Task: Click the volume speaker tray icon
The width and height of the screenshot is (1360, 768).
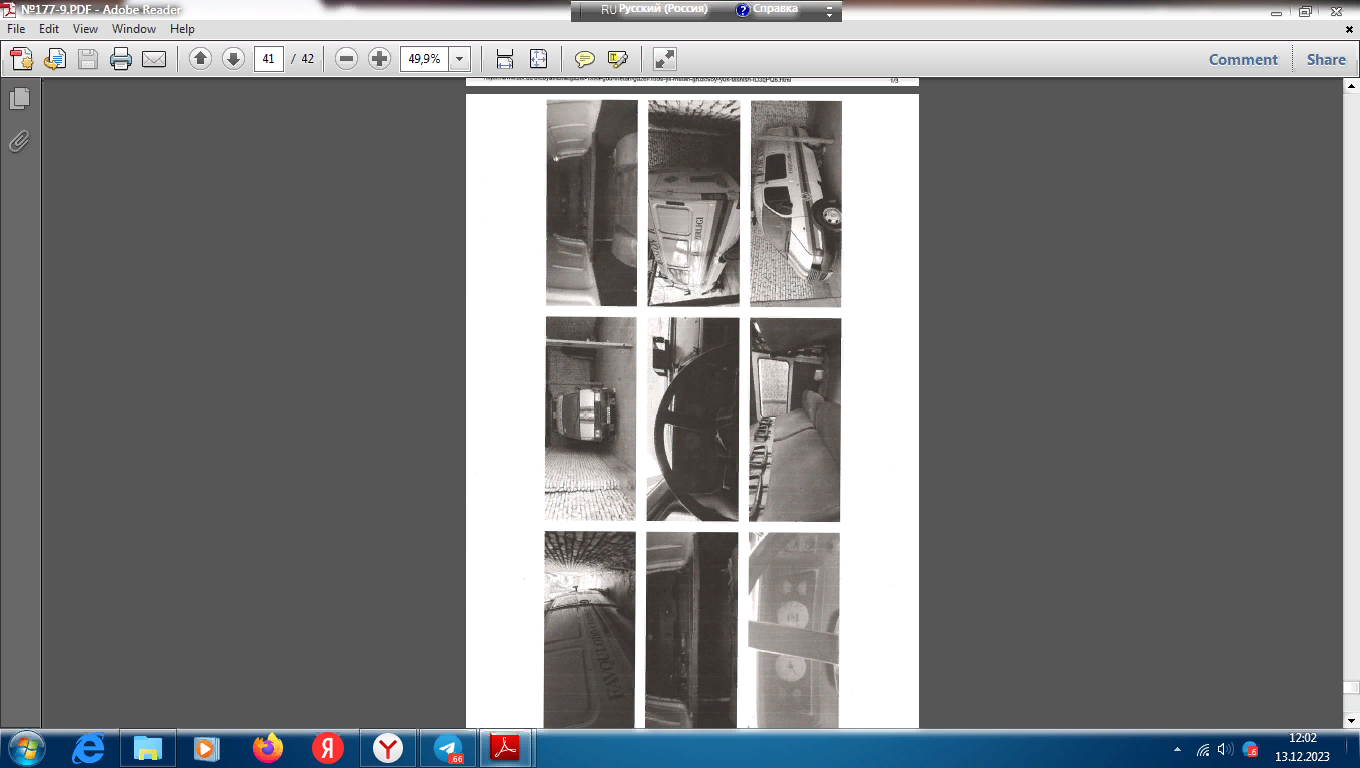Action: click(1225, 749)
